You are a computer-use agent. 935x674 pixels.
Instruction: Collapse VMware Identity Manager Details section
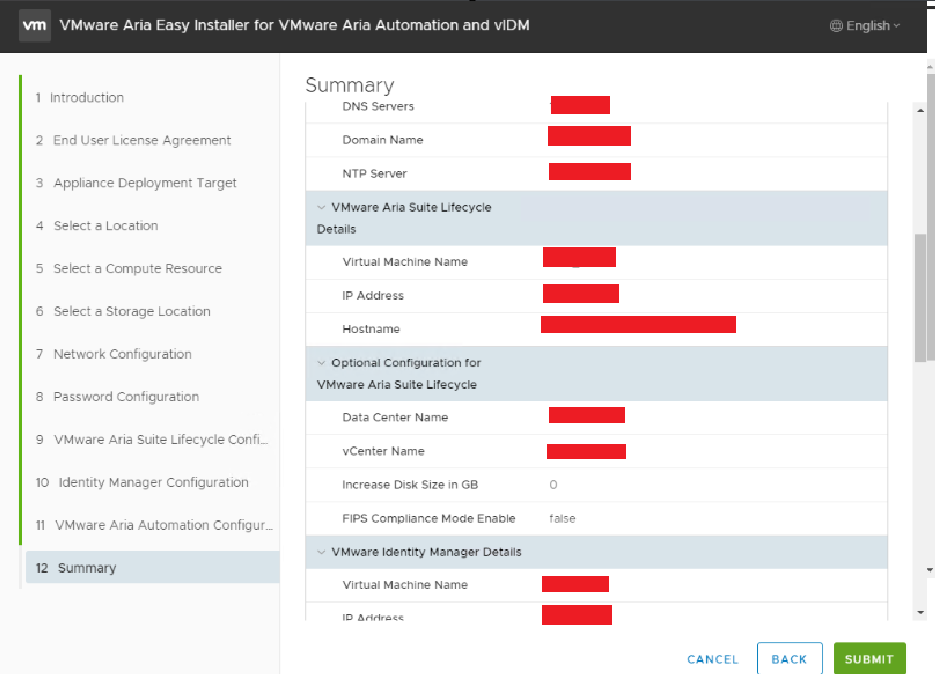[321, 552]
